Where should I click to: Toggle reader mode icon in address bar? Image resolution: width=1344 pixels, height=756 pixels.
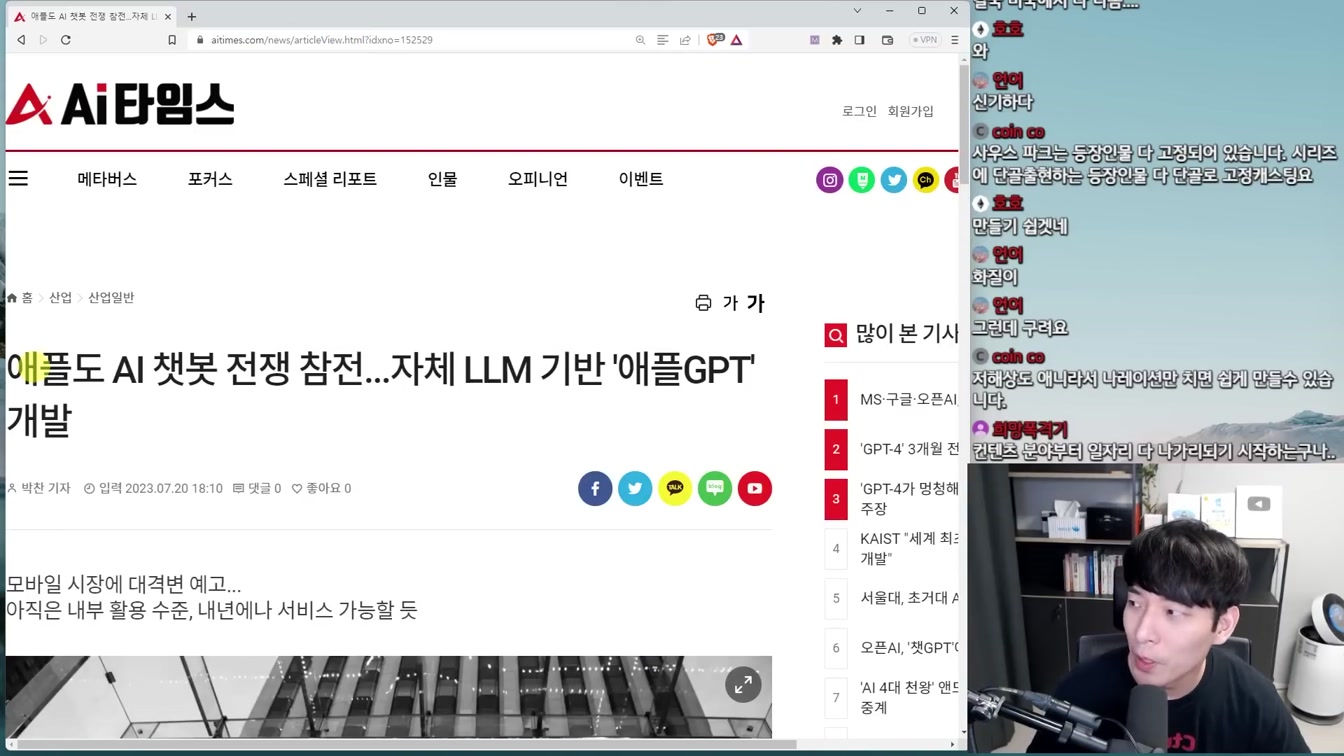point(662,40)
